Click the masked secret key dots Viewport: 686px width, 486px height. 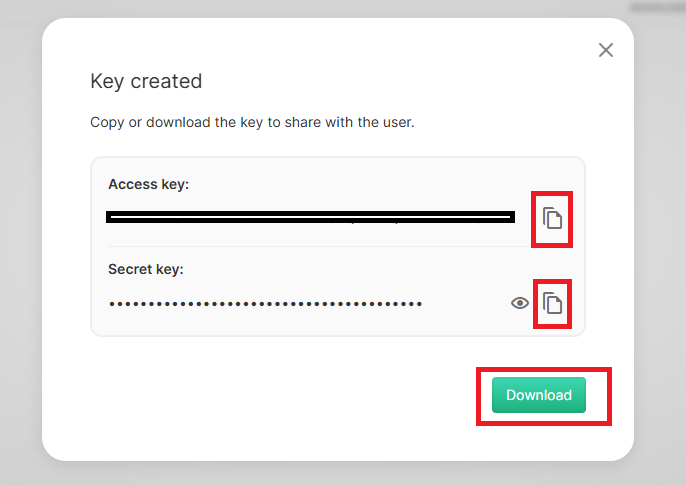(x=266, y=303)
